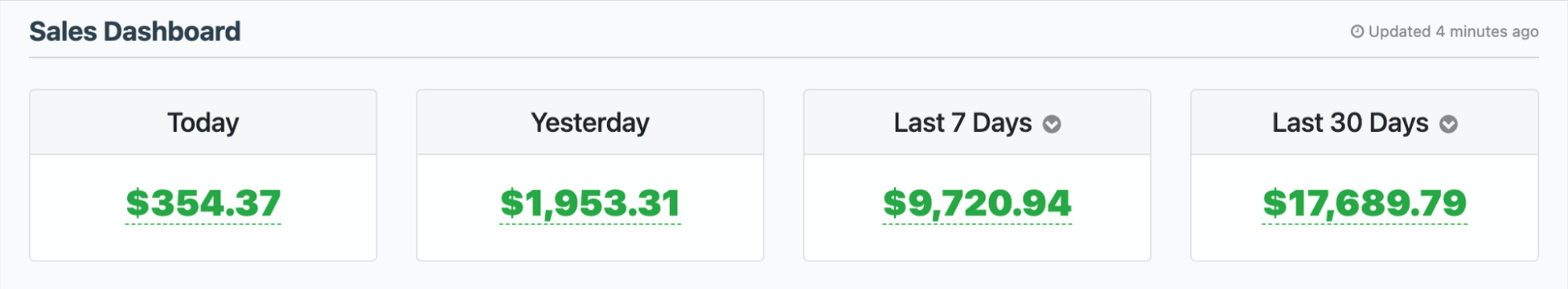View details of the $9,720.94 total
Image resolution: width=1568 pixels, height=289 pixels.
click(977, 203)
